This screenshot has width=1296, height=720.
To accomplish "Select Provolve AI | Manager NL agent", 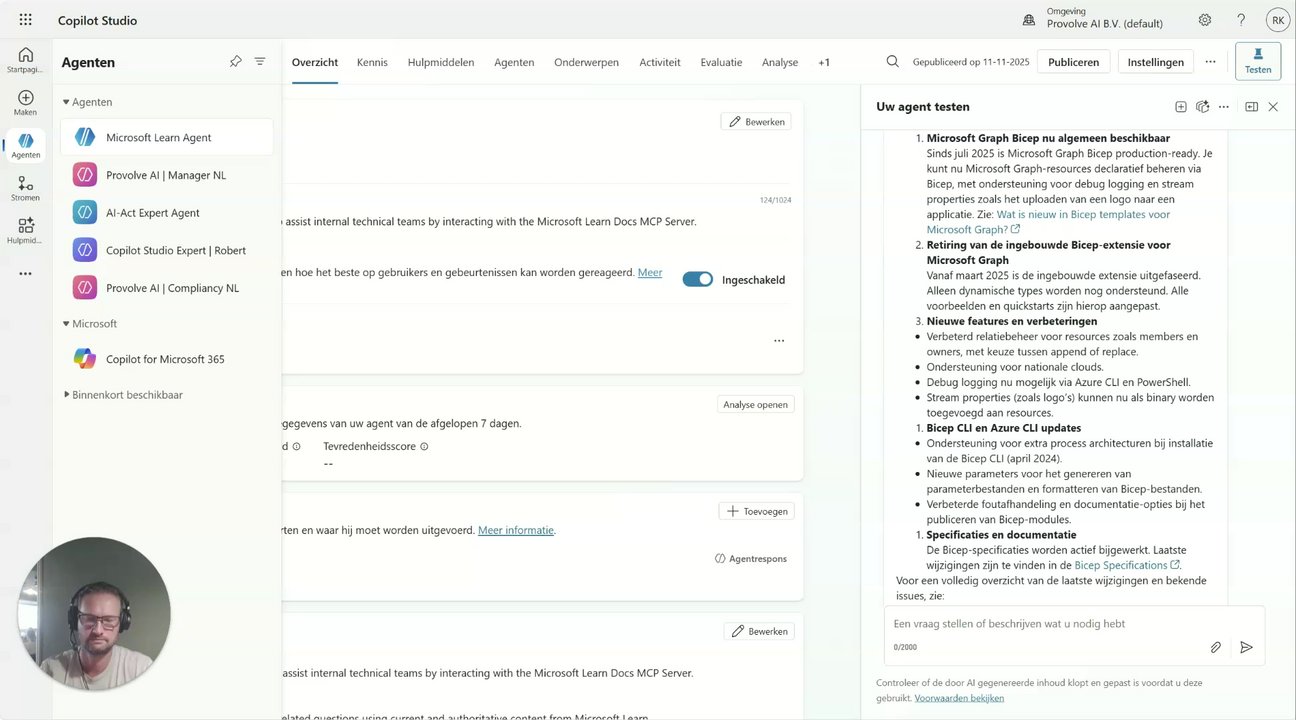I will [x=167, y=175].
